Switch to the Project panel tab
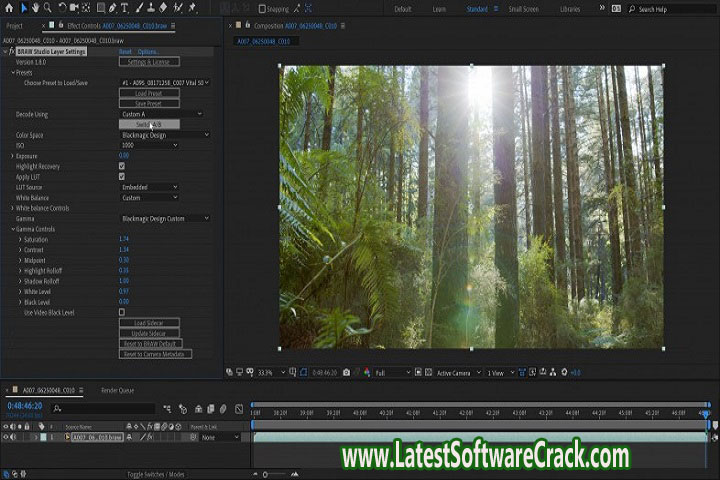 [x=14, y=26]
